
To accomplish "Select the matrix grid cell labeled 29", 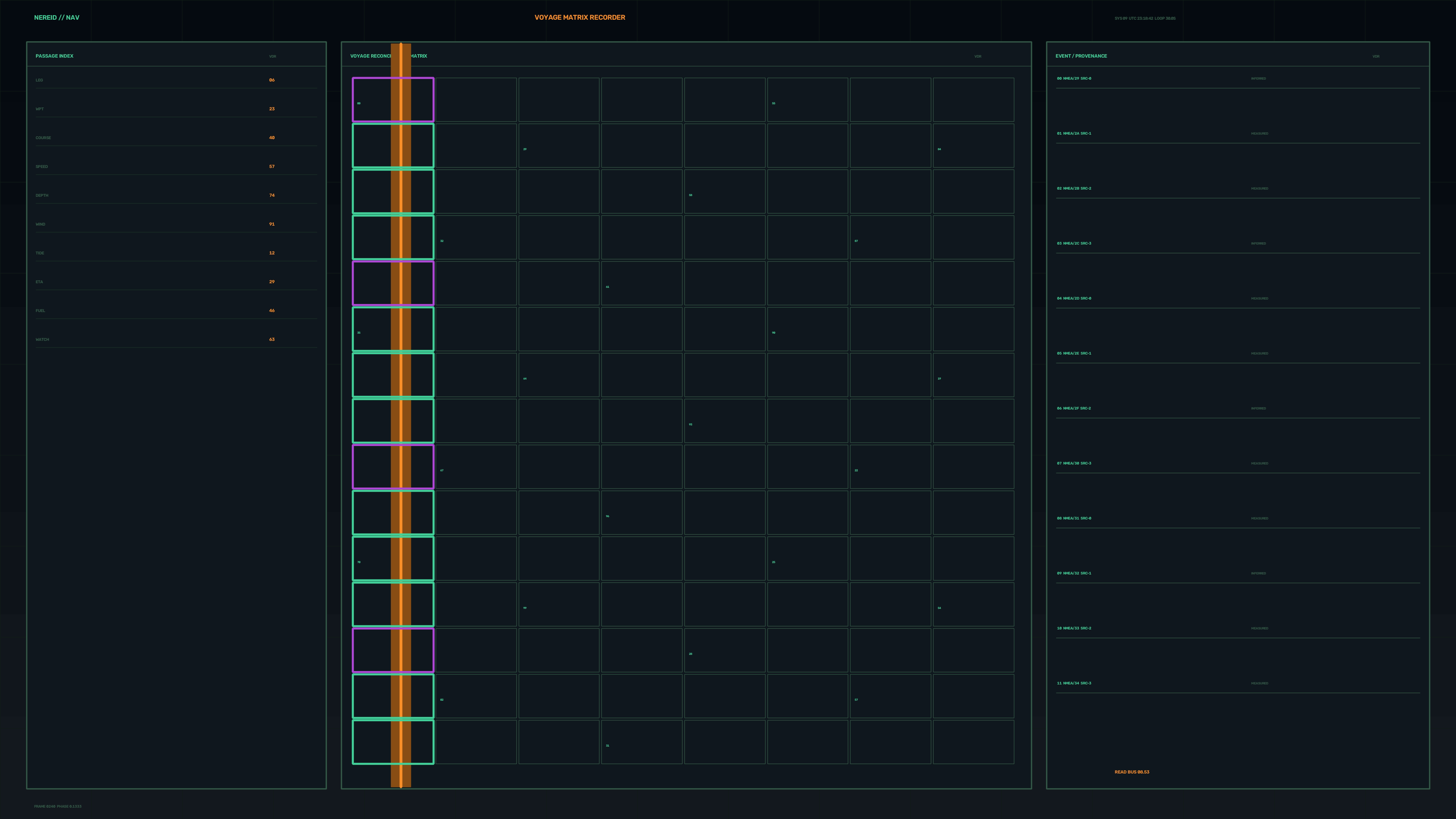I will [x=559, y=146].
